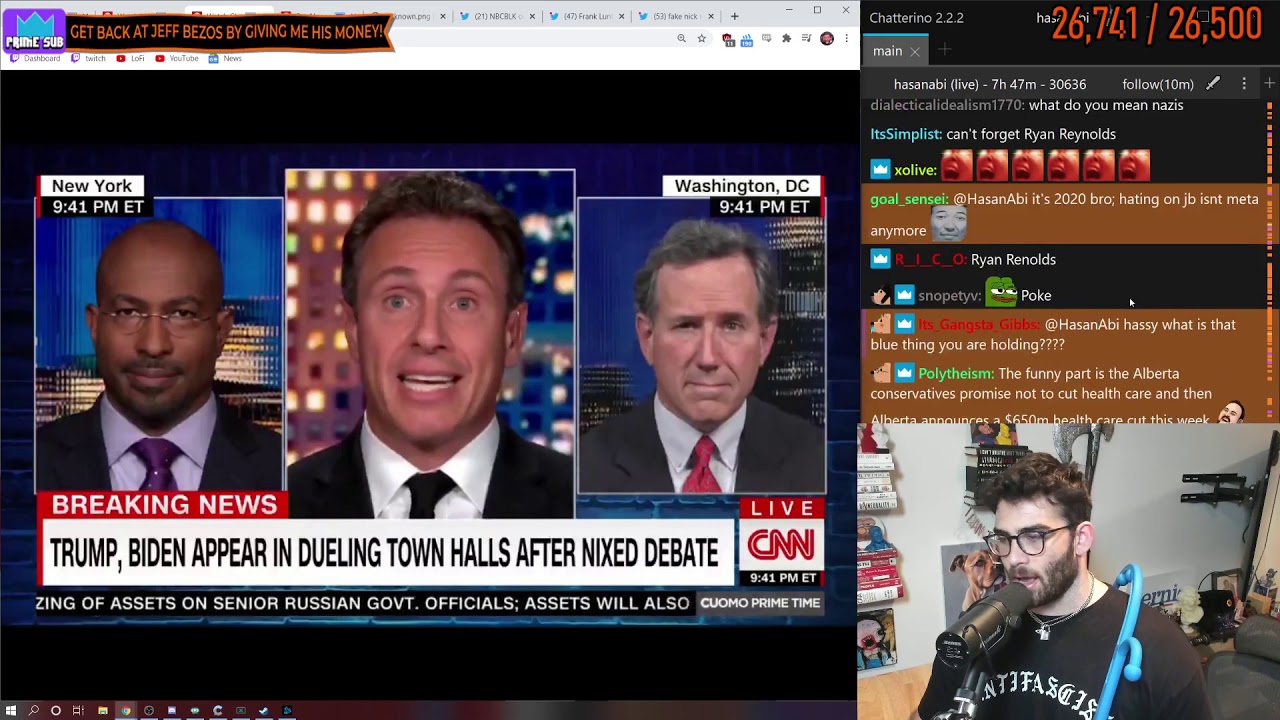This screenshot has width=1280, height=720.
Task: Open the twitch bookmark
Action: 88,58
